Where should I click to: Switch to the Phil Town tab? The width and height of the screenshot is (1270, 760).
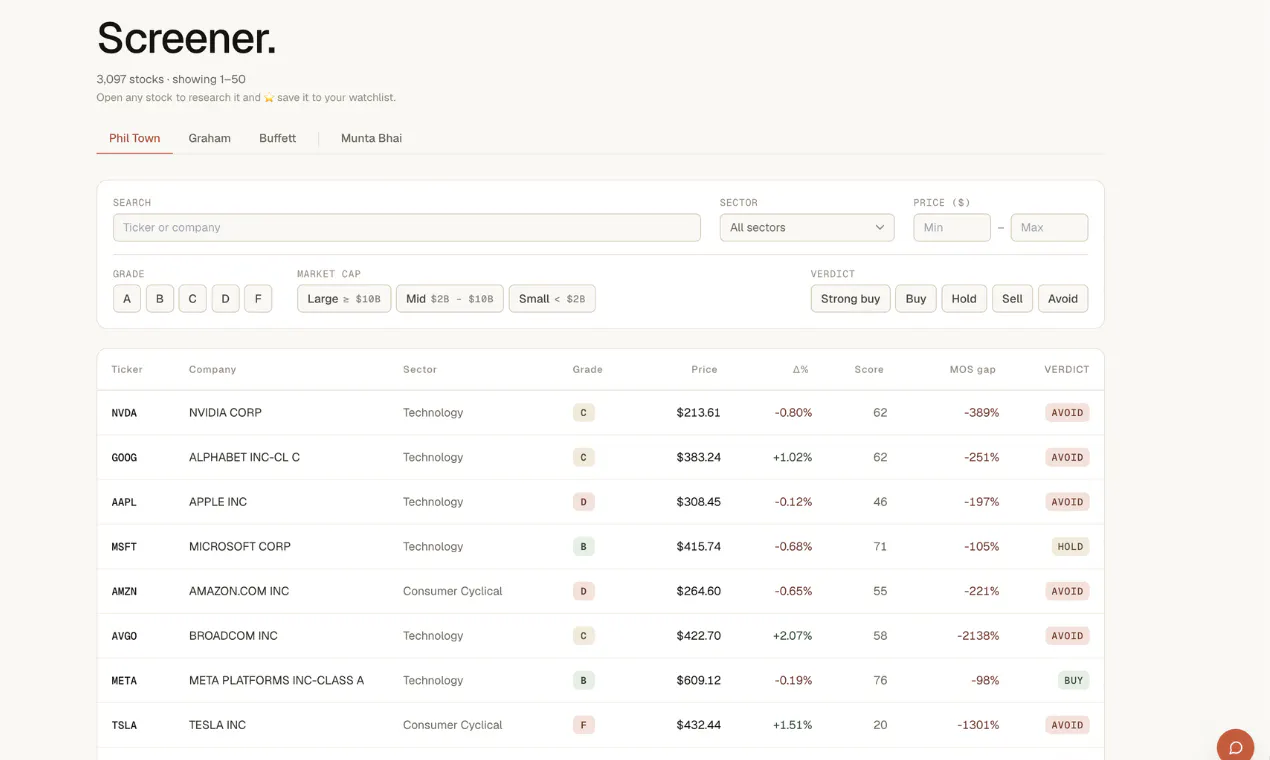coord(134,138)
